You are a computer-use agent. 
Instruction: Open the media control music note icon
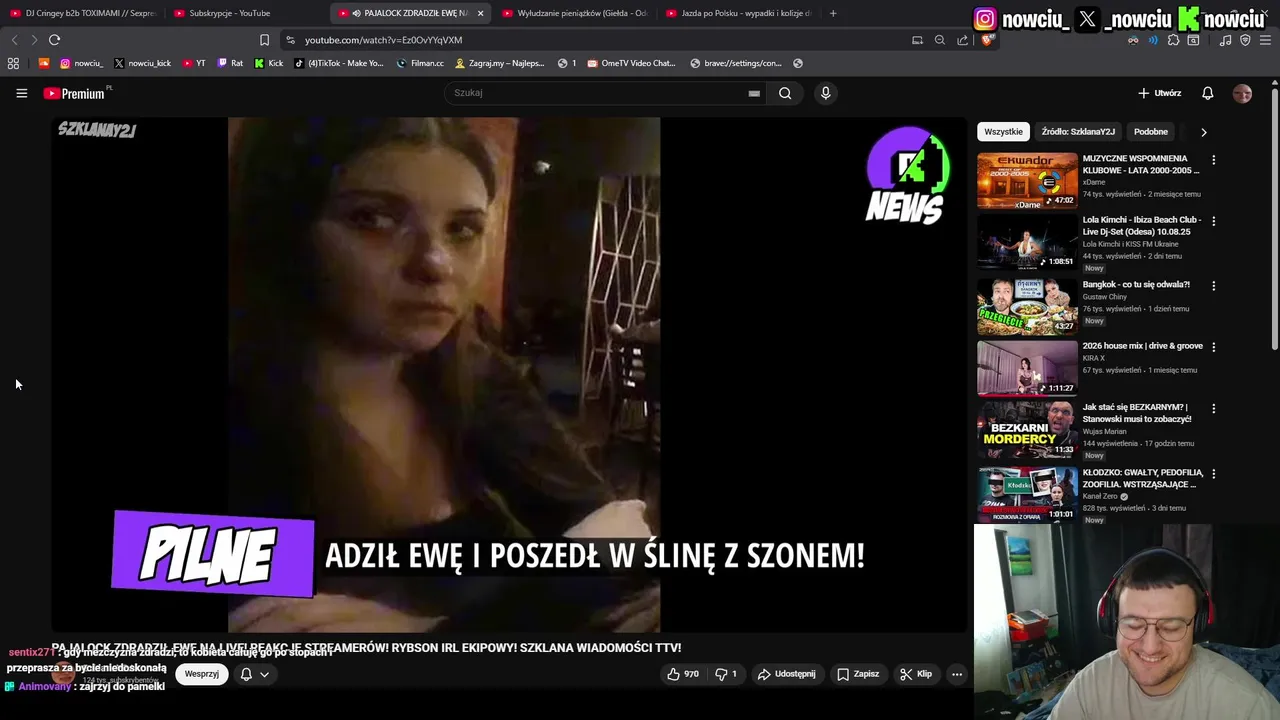(1225, 40)
